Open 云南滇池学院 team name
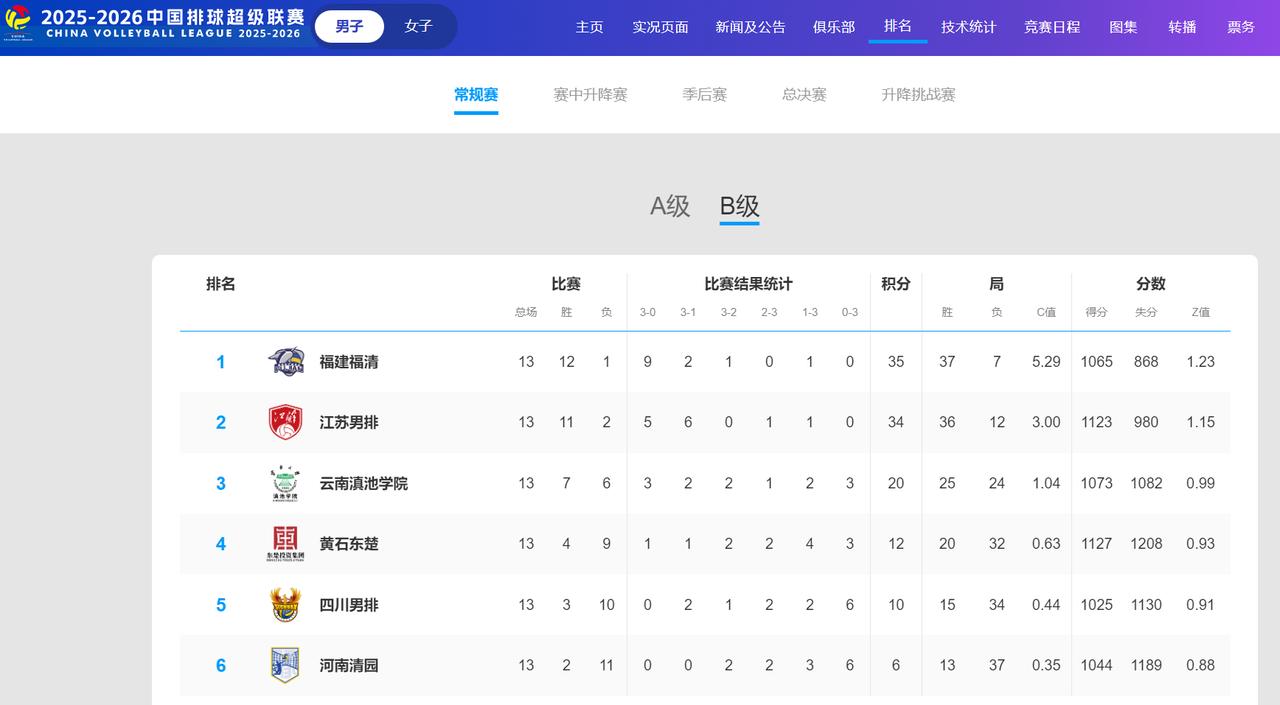Screen dimensions: 1280x705 tap(364, 483)
